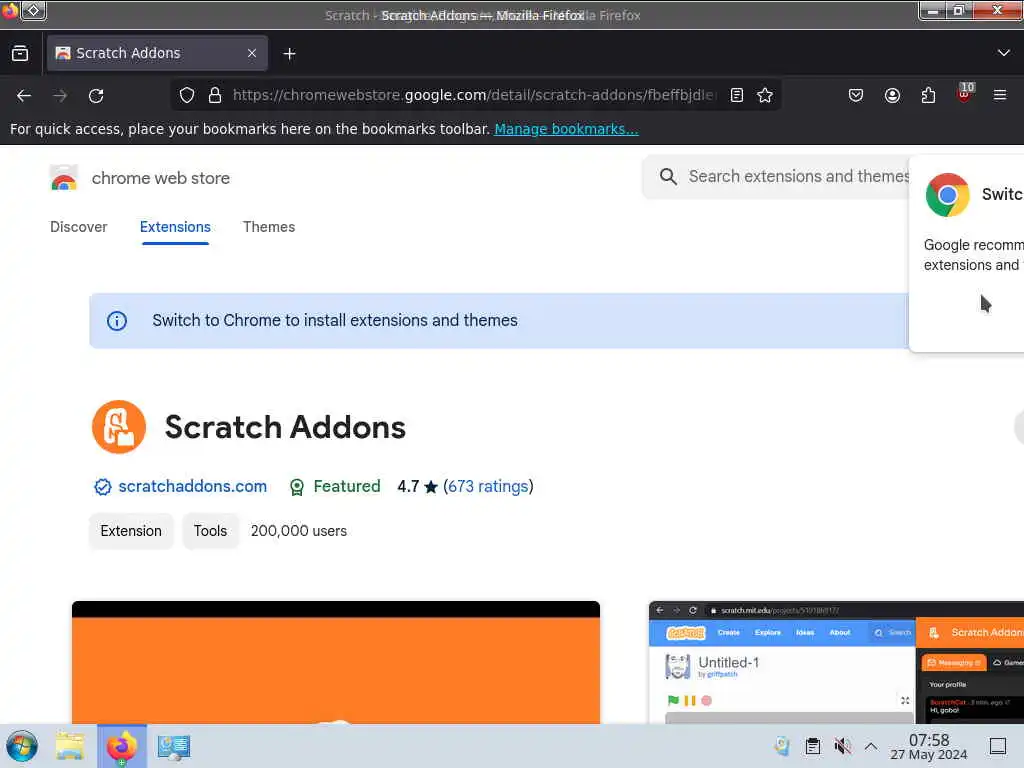This screenshot has height=768, width=1024.
Task: Open the scratchaddons.com link
Action: (192, 487)
